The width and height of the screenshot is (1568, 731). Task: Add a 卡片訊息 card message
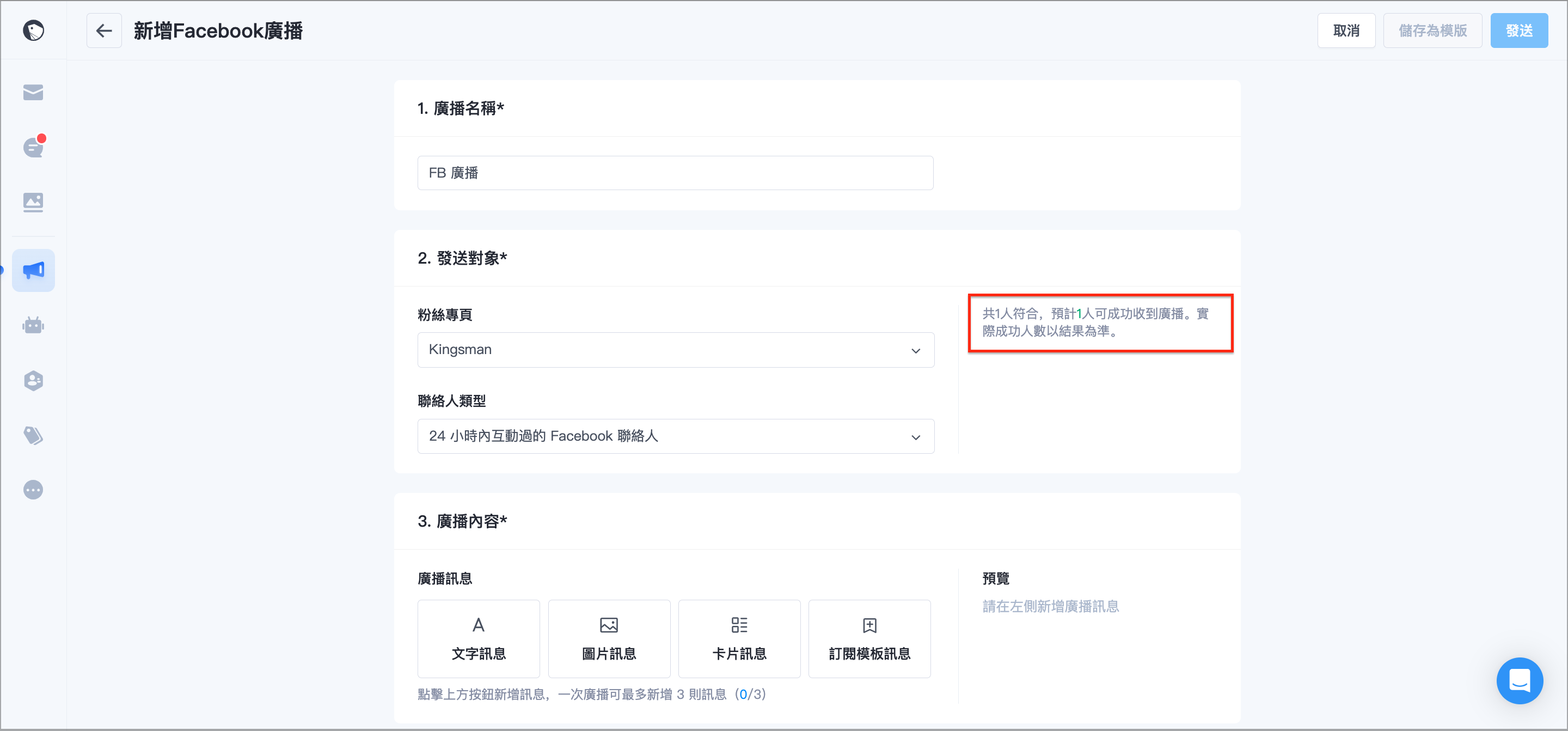click(739, 638)
